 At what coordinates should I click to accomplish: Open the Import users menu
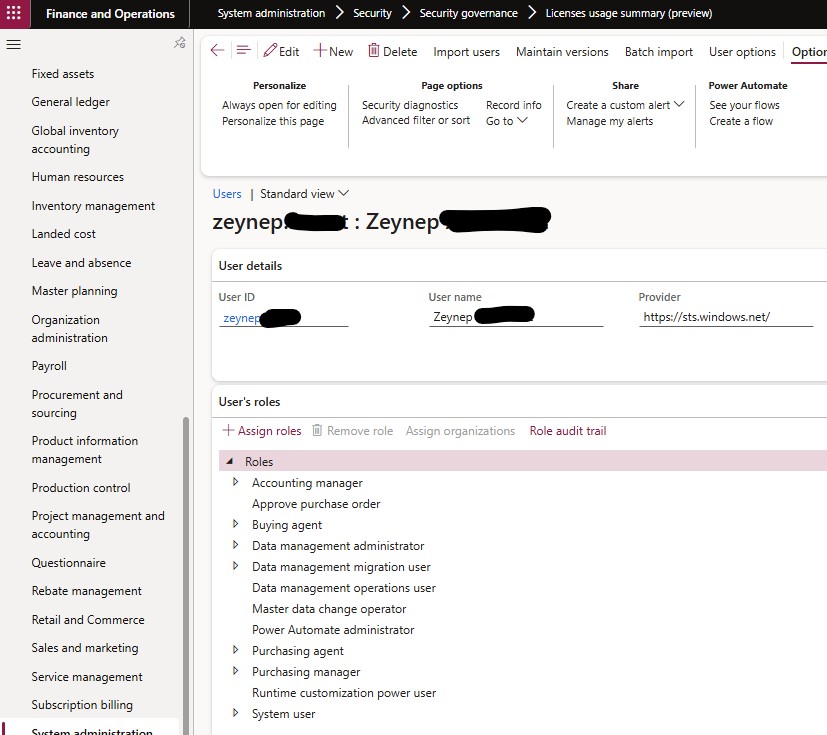[466, 52]
